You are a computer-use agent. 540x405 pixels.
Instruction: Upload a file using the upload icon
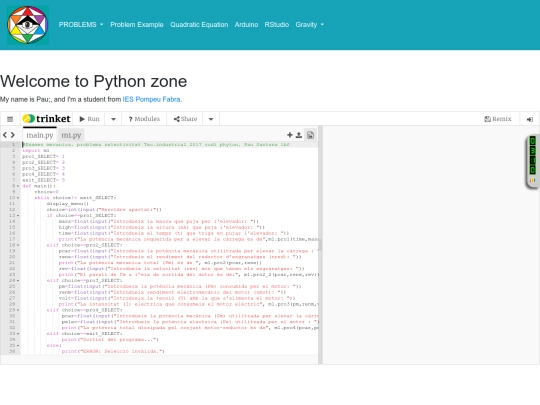299,135
